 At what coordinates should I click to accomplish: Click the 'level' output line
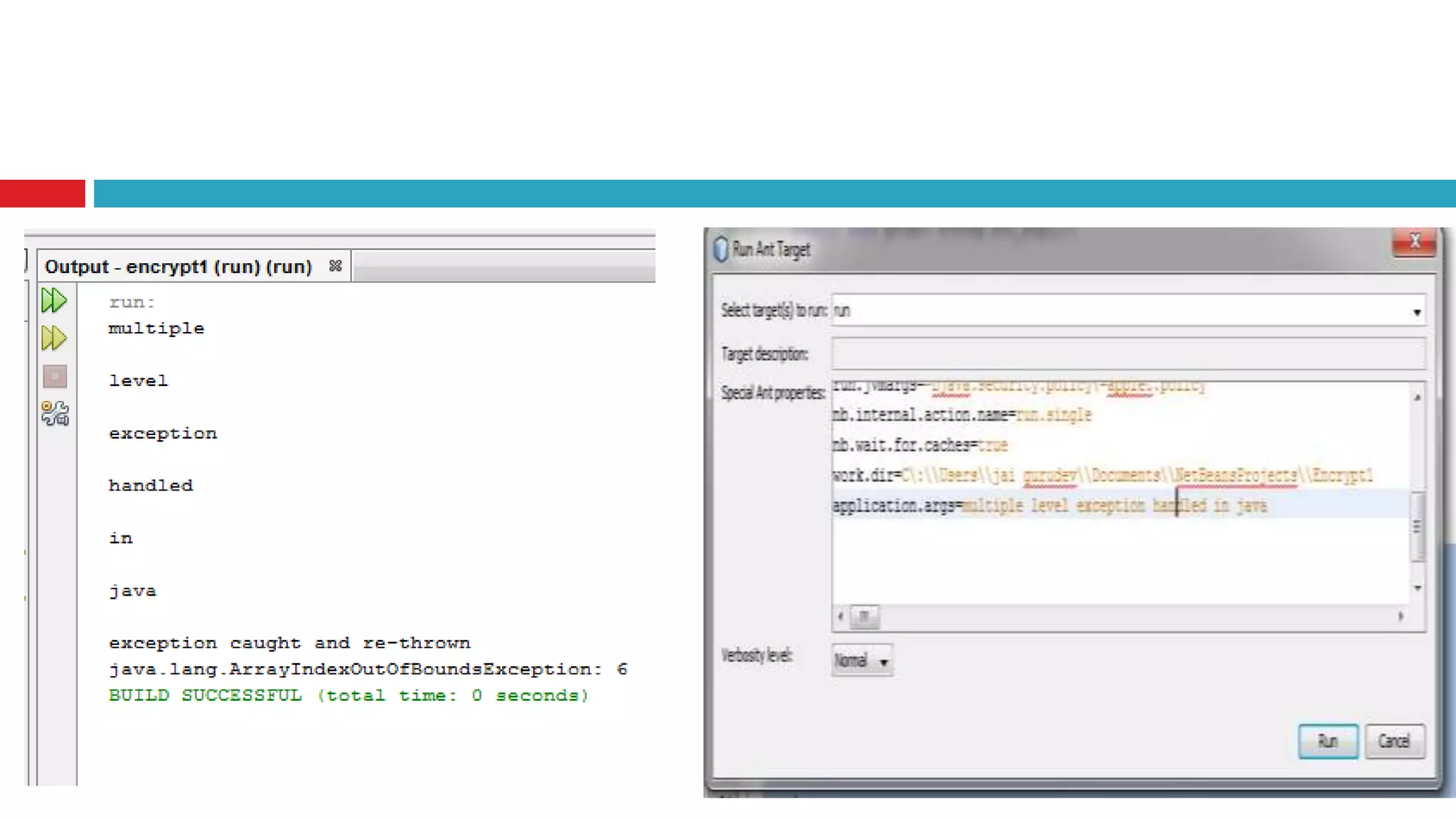point(138,381)
